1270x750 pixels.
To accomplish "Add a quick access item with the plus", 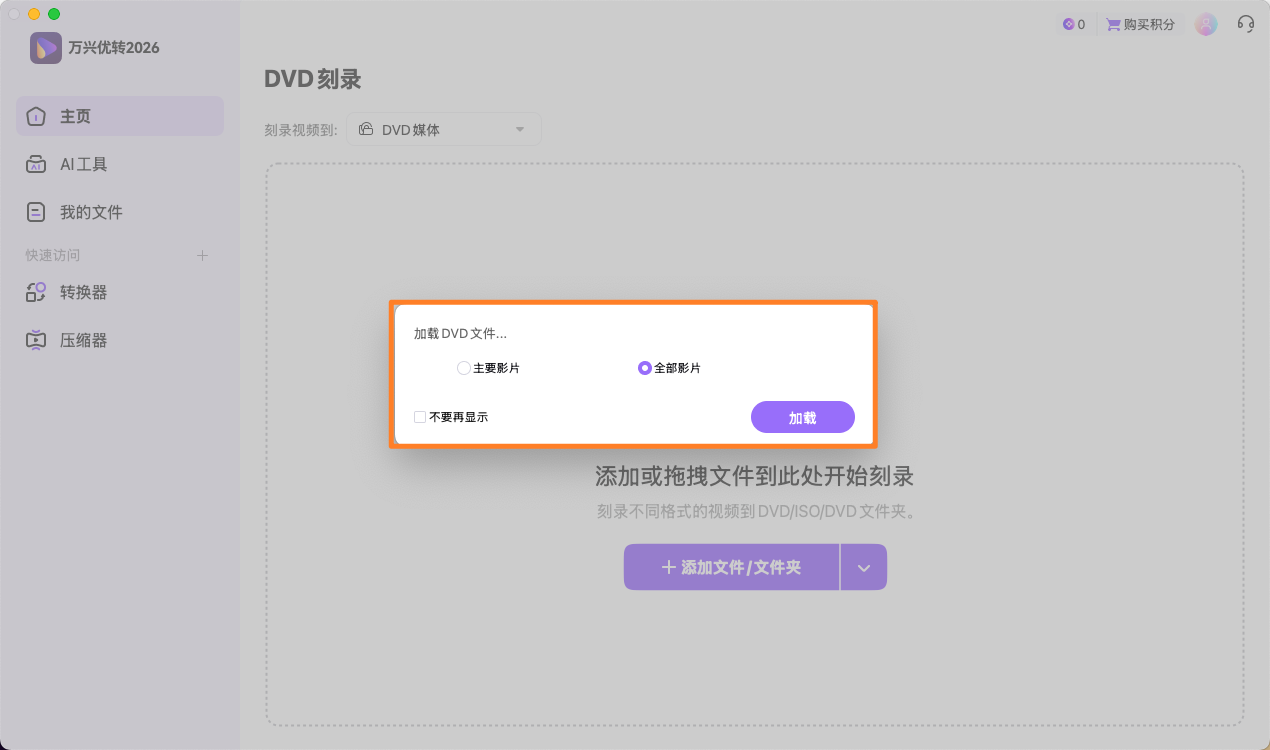I will 202,255.
